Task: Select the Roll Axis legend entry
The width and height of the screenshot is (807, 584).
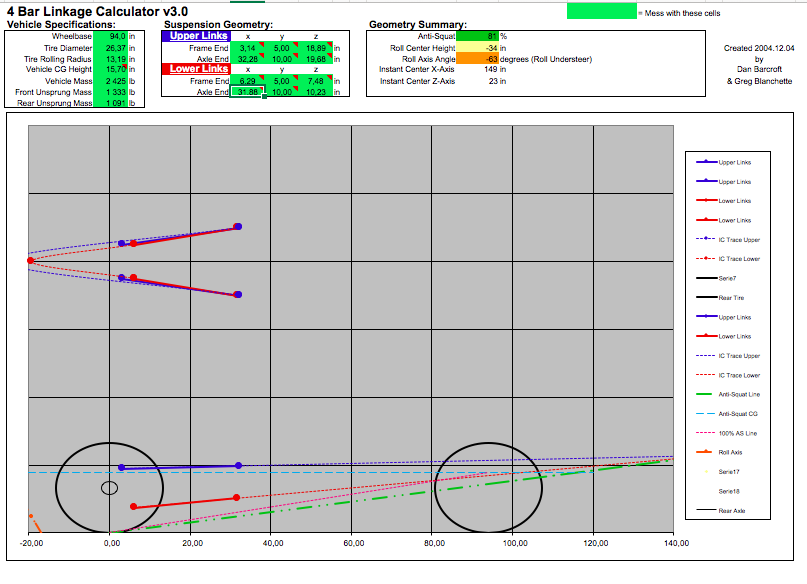Action: (x=719, y=452)
